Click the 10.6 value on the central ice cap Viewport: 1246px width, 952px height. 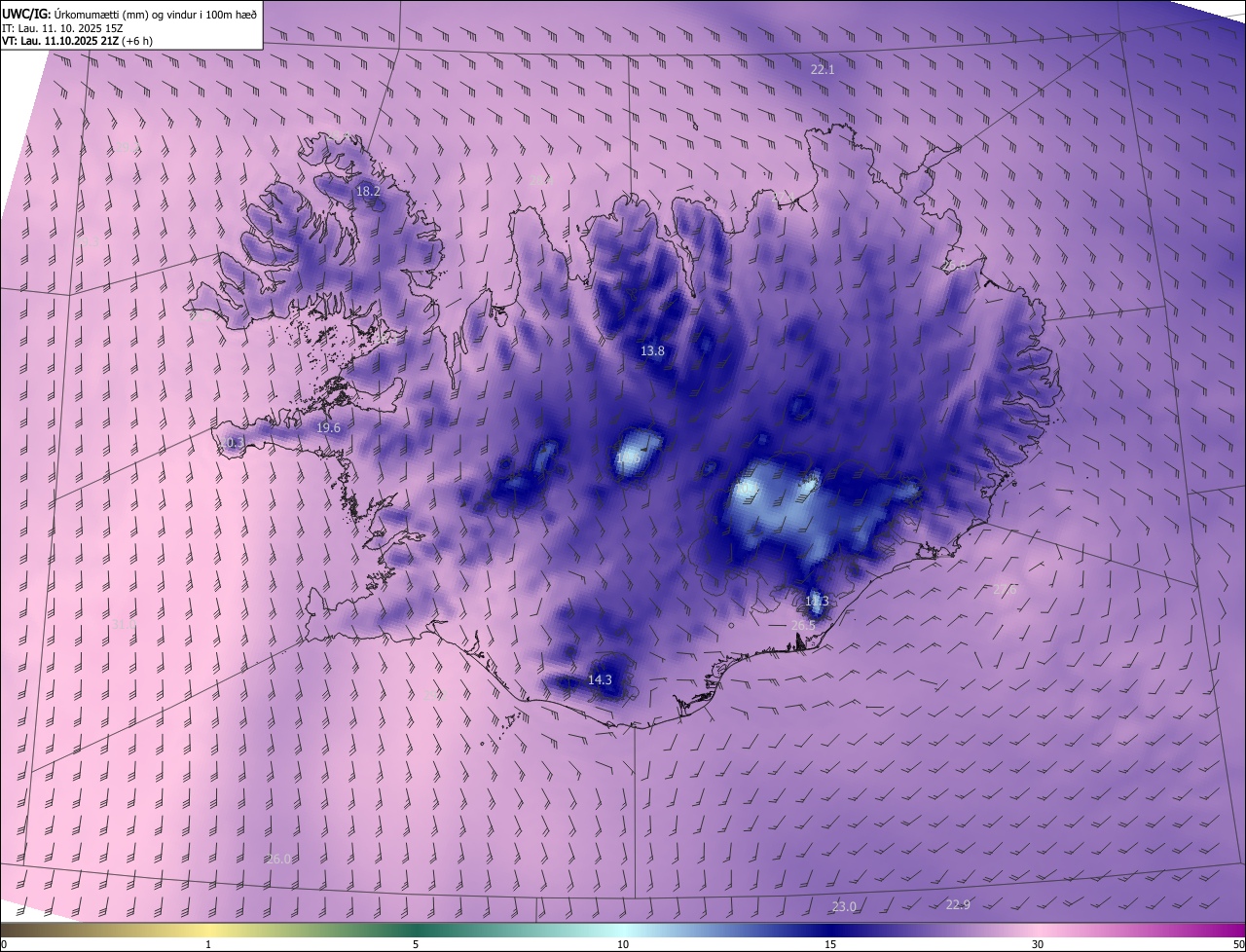(629, 458)
